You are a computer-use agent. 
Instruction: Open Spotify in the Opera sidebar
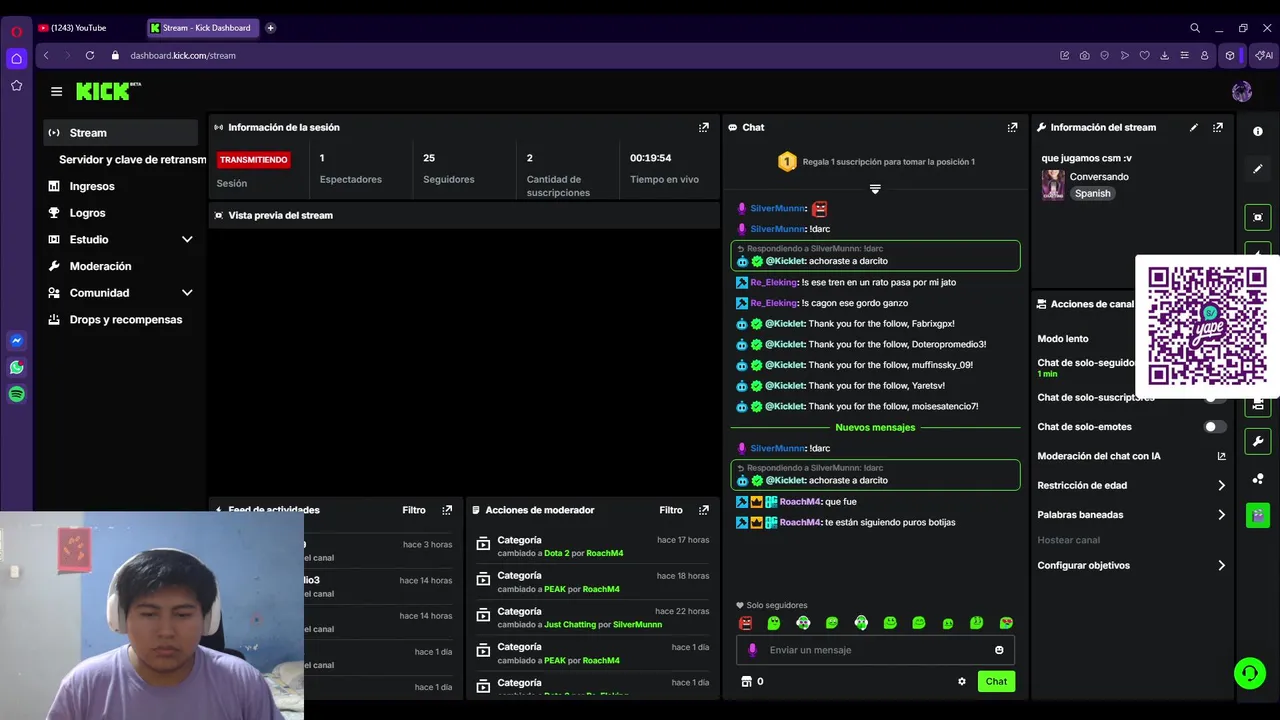(17, 394)
